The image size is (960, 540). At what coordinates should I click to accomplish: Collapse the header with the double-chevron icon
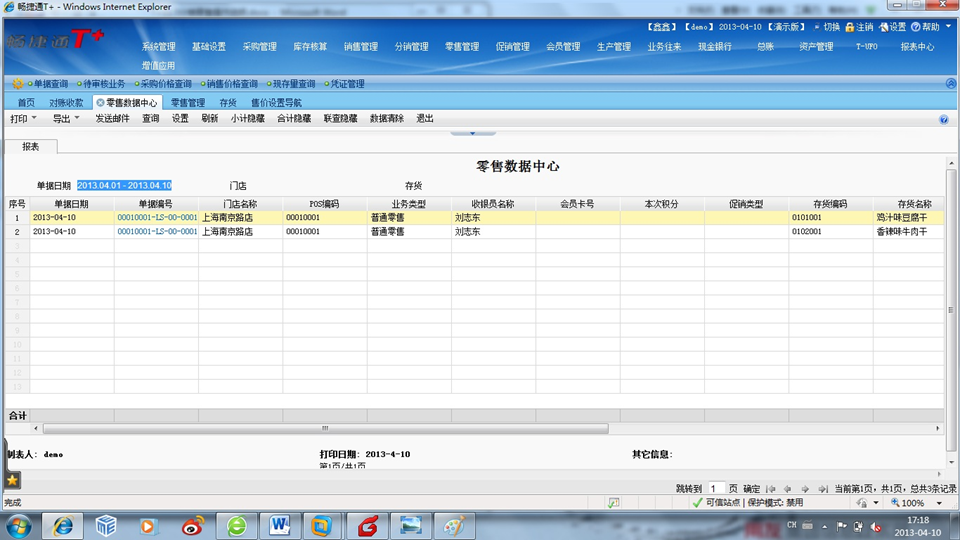click(950, 83)
